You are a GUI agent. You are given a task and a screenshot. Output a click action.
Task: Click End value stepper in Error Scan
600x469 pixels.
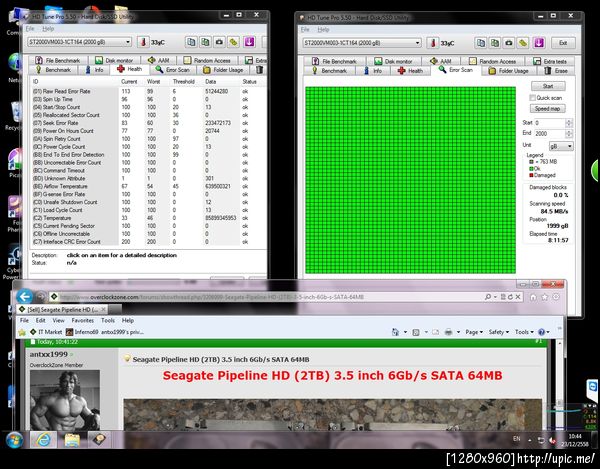(x=569, y=134)
